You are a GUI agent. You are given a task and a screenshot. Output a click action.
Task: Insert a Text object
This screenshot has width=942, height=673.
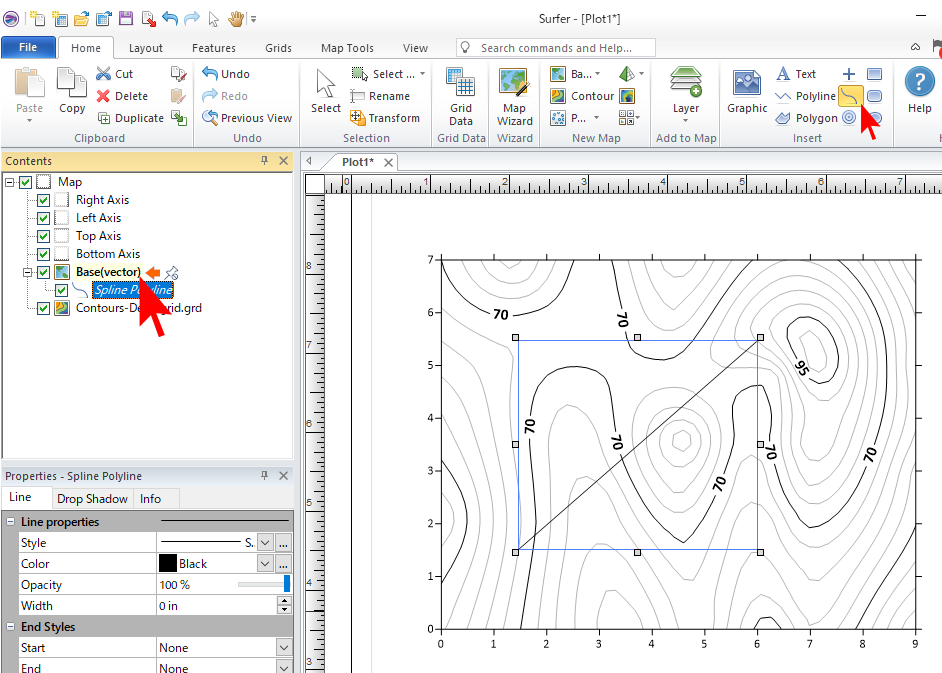point(796,74)
